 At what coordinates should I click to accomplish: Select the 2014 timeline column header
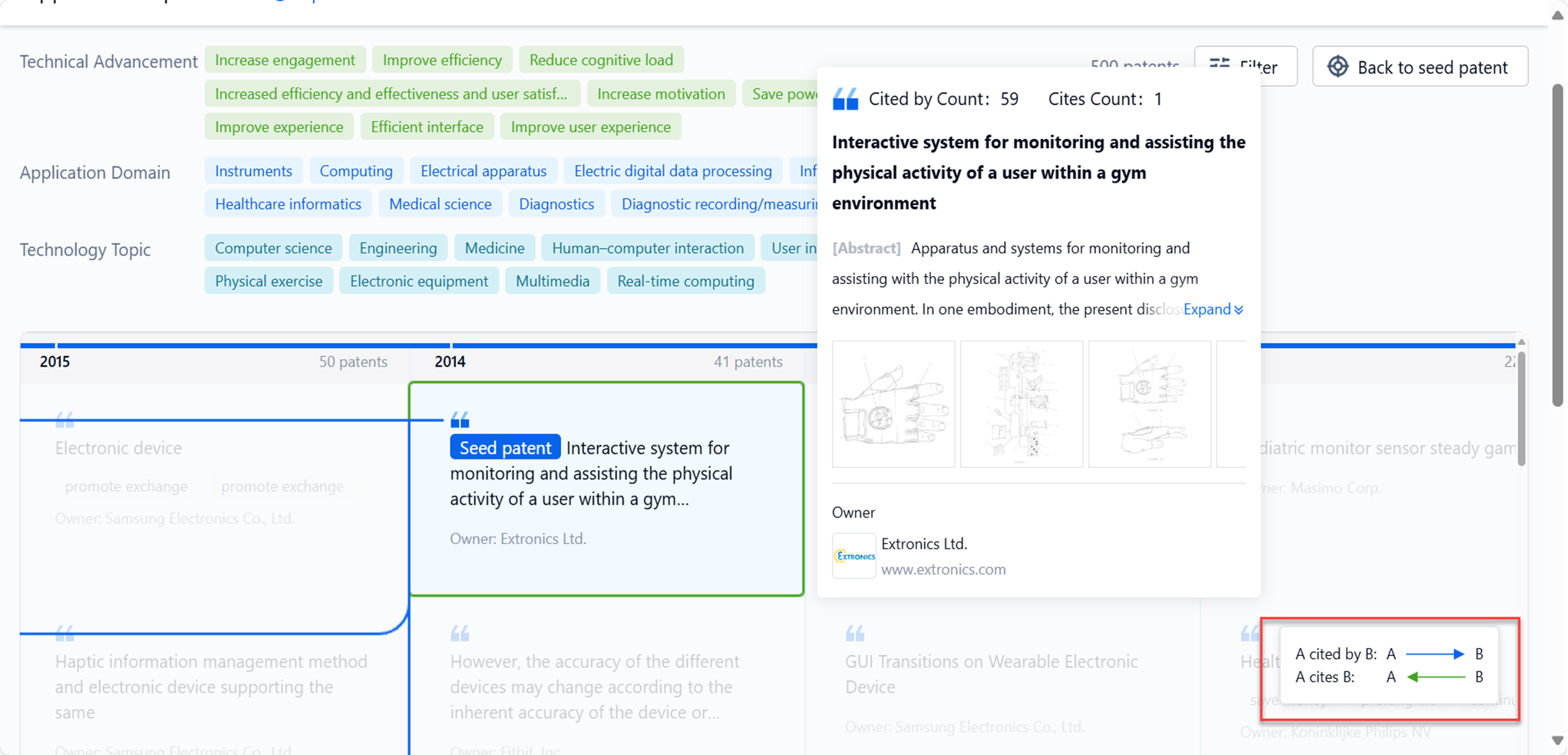coord(450,361)
